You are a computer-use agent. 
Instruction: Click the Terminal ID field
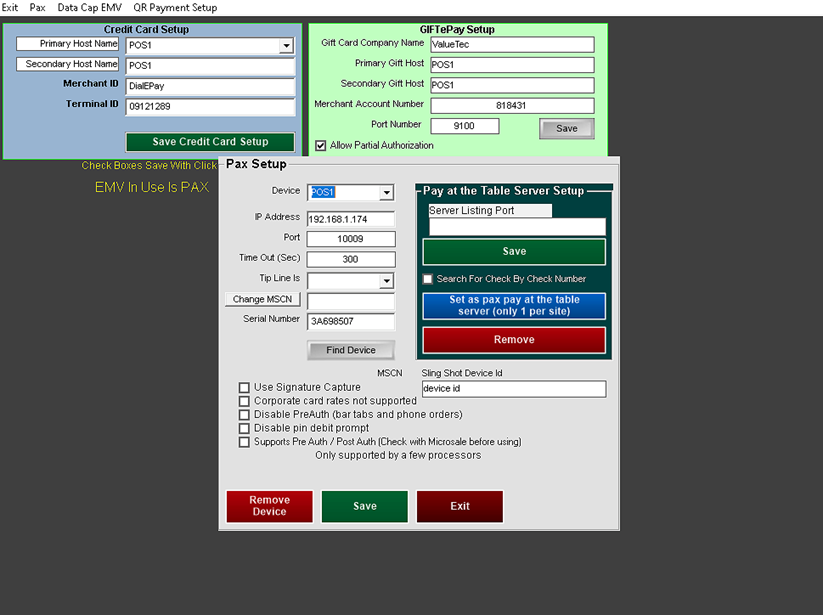pos(210,106)
